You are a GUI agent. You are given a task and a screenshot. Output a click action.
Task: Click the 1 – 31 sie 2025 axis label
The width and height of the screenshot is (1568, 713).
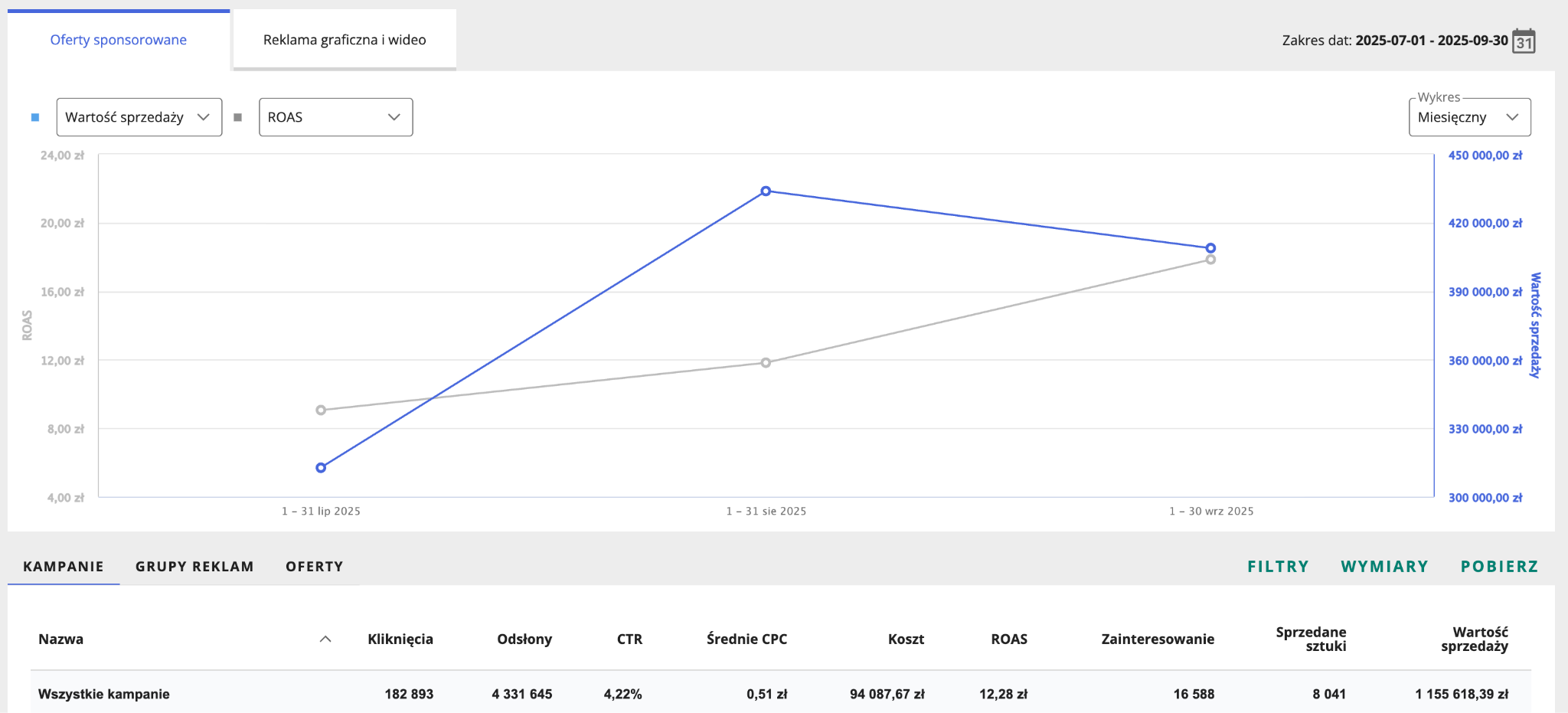point(766,511)
